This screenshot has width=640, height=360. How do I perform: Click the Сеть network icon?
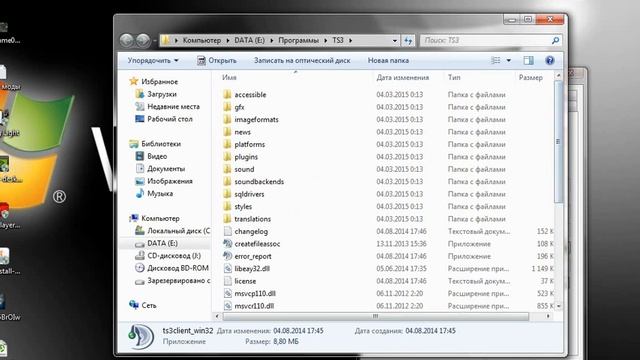point(134,305)
